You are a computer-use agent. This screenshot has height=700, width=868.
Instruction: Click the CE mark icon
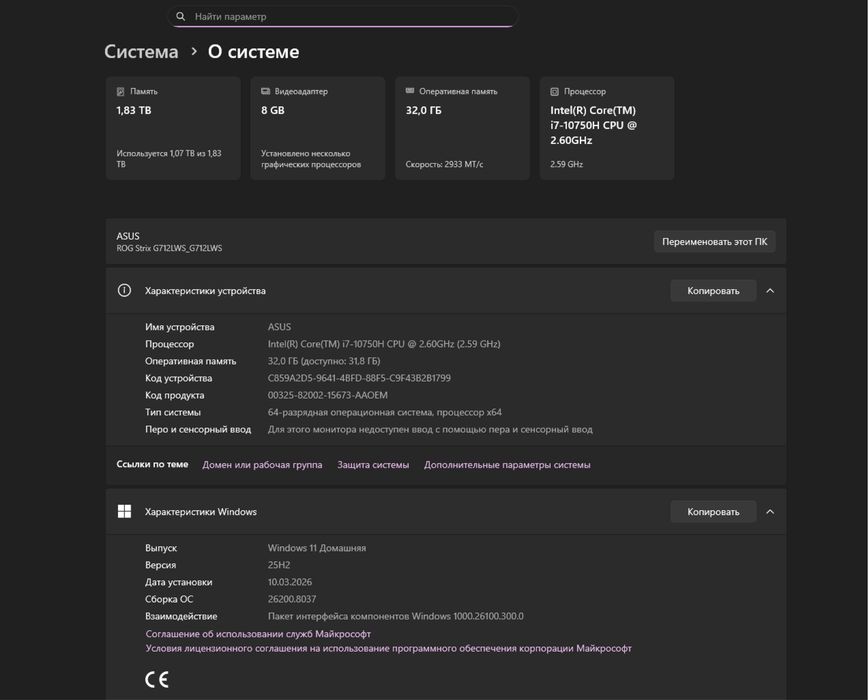tap(157, 679)
